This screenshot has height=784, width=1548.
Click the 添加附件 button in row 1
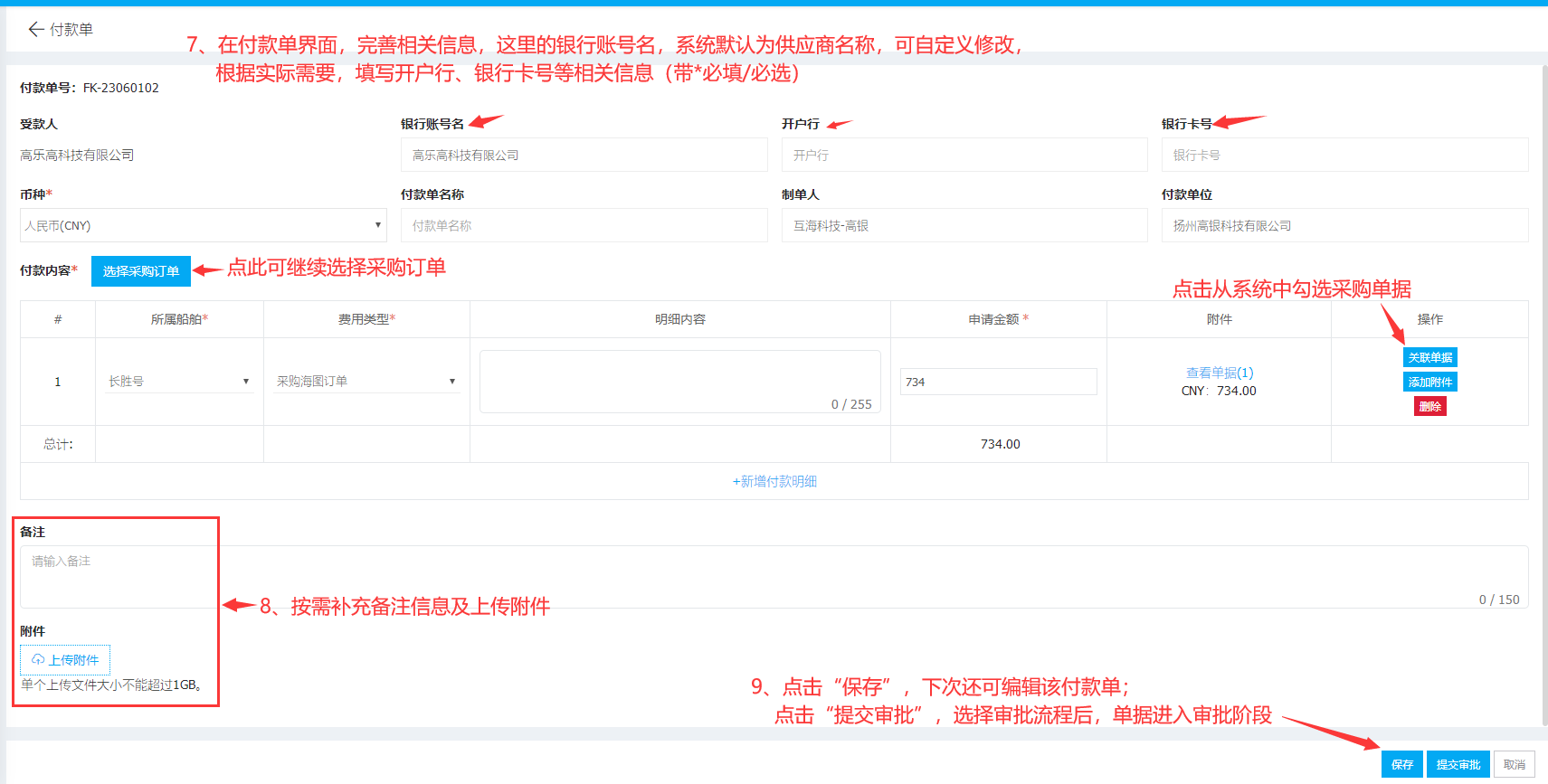coord(1429,382)
